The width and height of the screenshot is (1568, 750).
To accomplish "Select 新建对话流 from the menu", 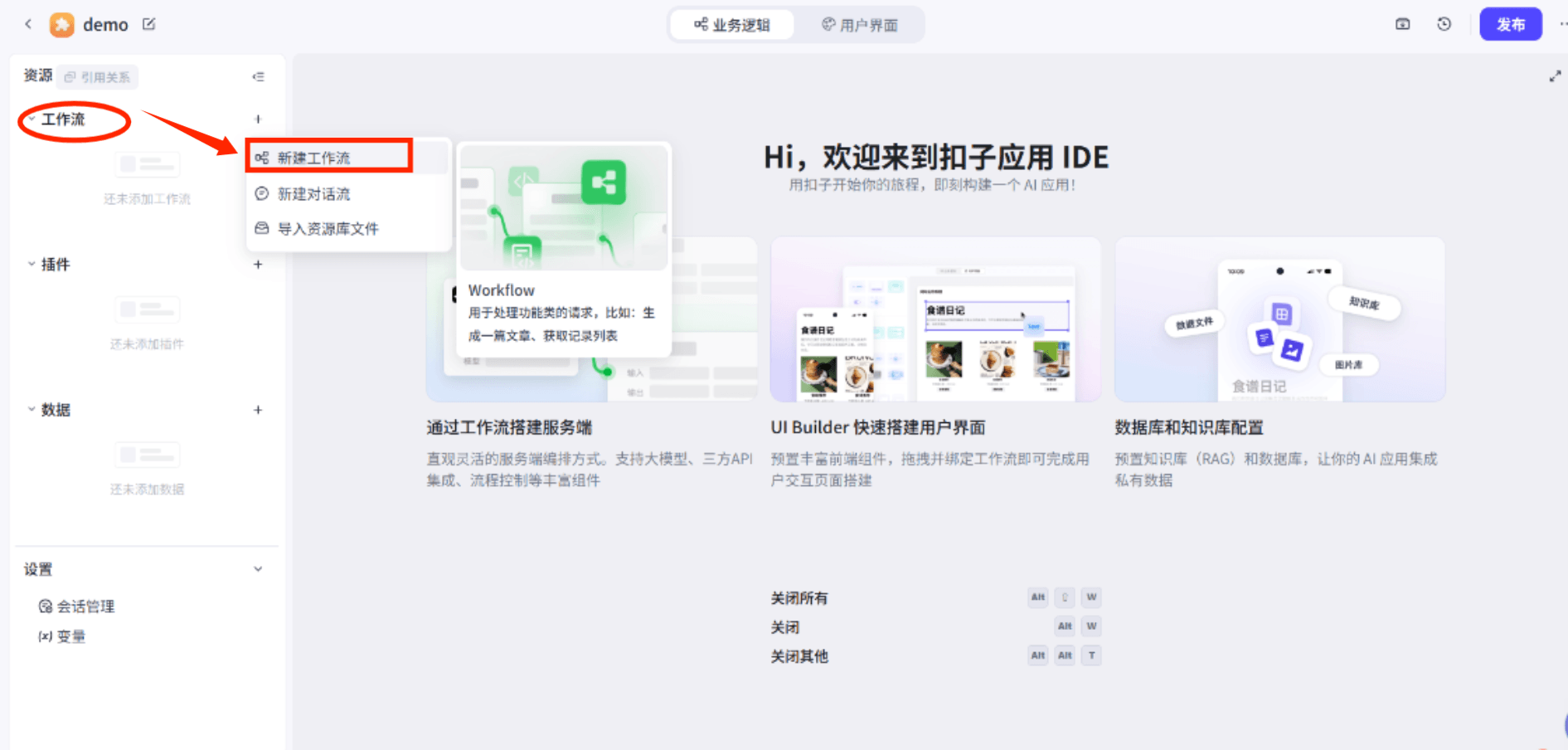I will (348, 193).
